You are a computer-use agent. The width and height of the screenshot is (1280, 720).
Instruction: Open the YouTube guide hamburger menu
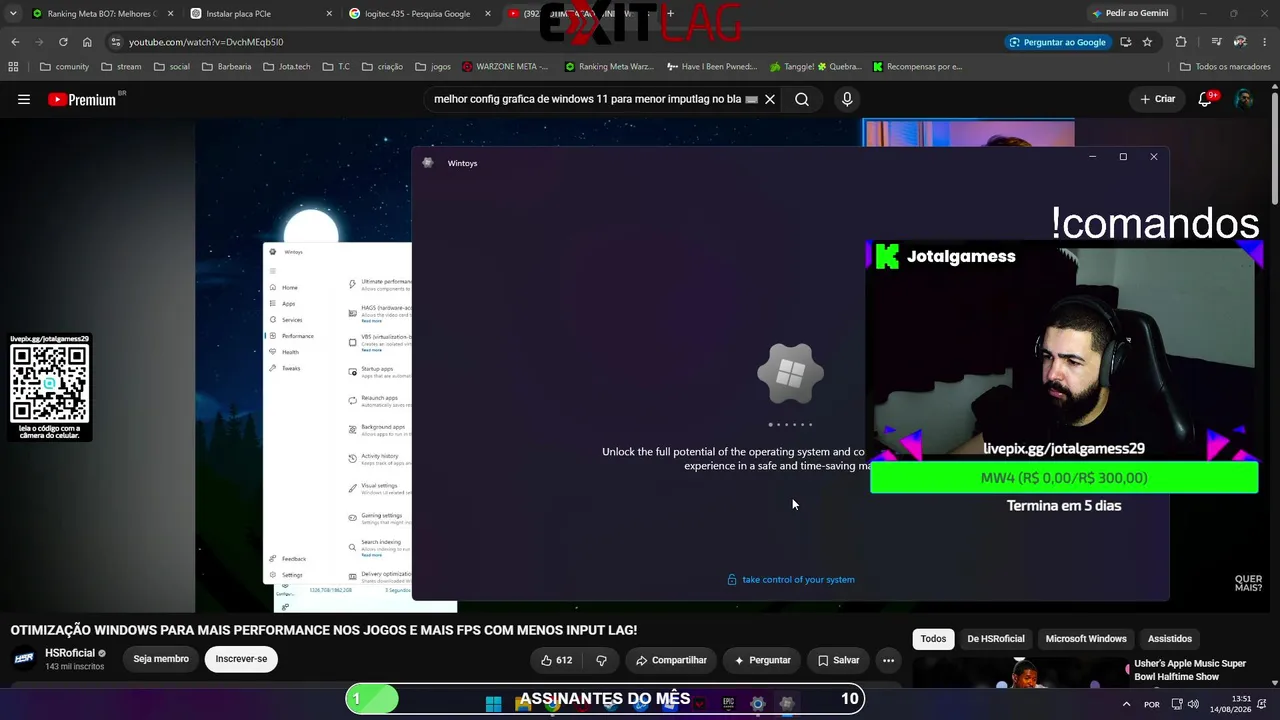(24, 99)
